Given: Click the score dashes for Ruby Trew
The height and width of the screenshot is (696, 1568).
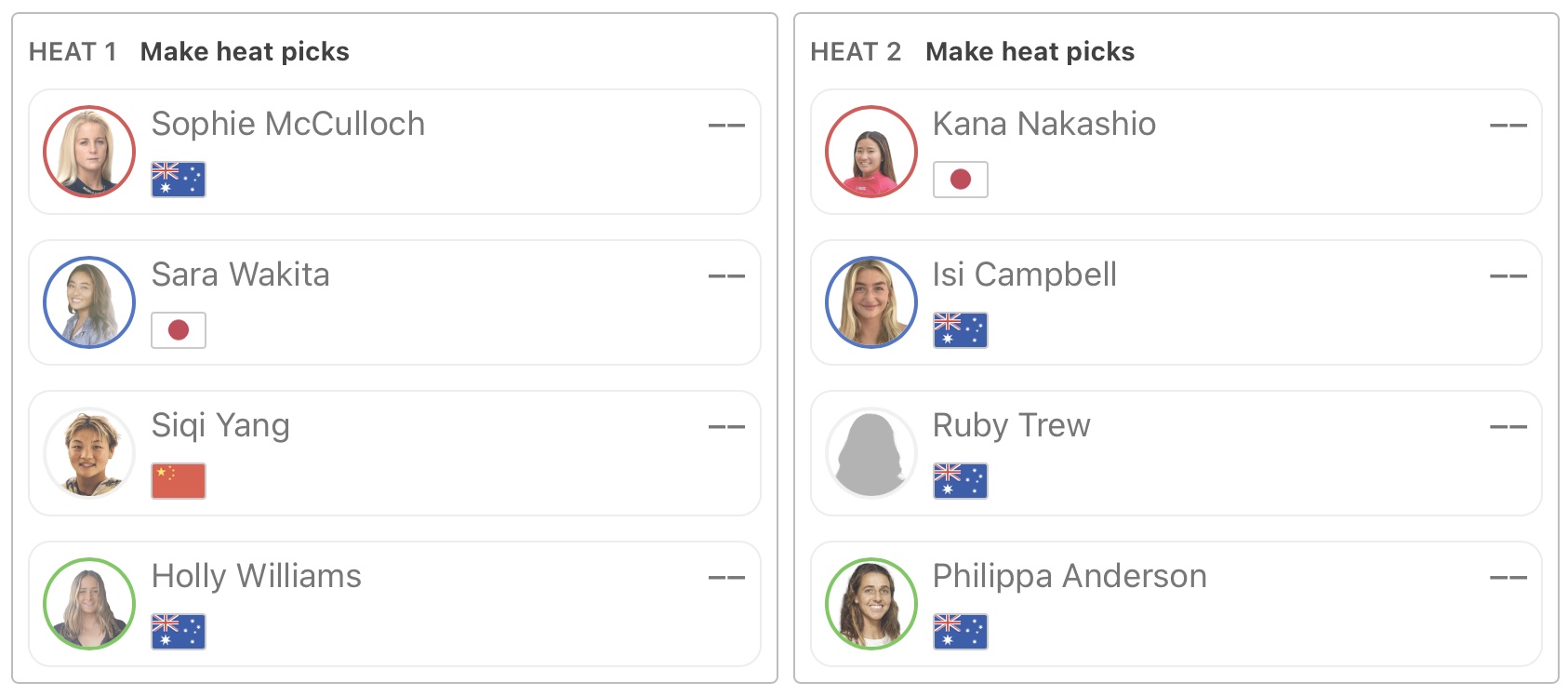Looking at the screenshot, I should (1508, 426).
